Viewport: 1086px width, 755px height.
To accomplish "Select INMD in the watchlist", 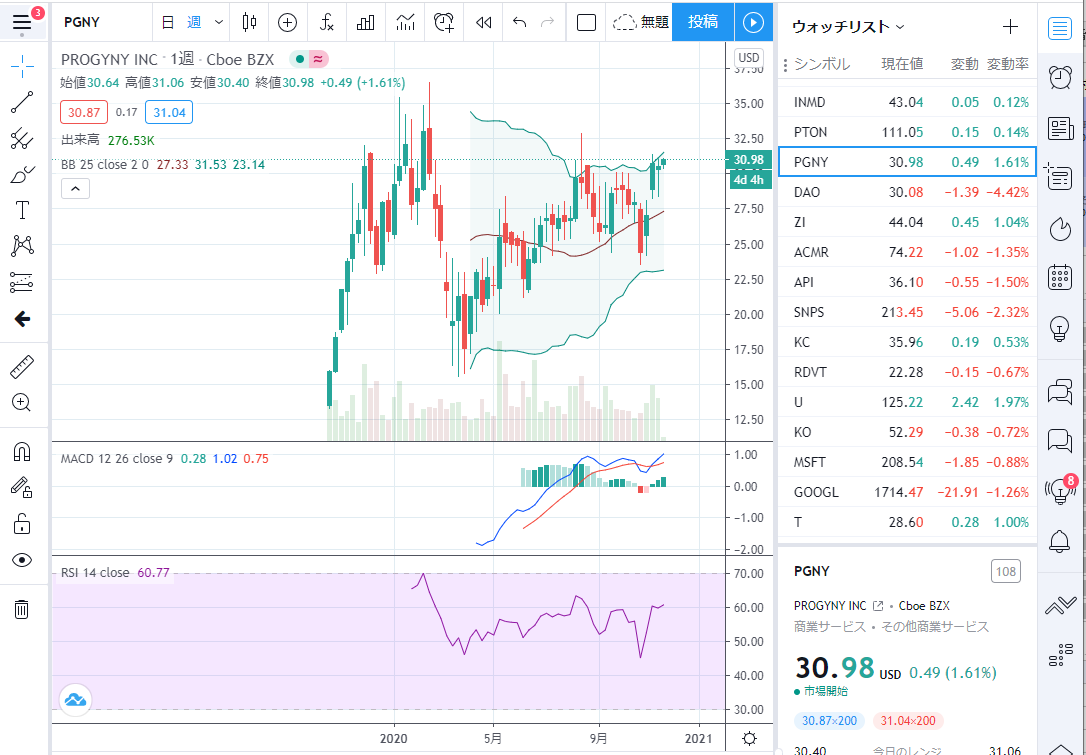I will (x=907, y=103).
